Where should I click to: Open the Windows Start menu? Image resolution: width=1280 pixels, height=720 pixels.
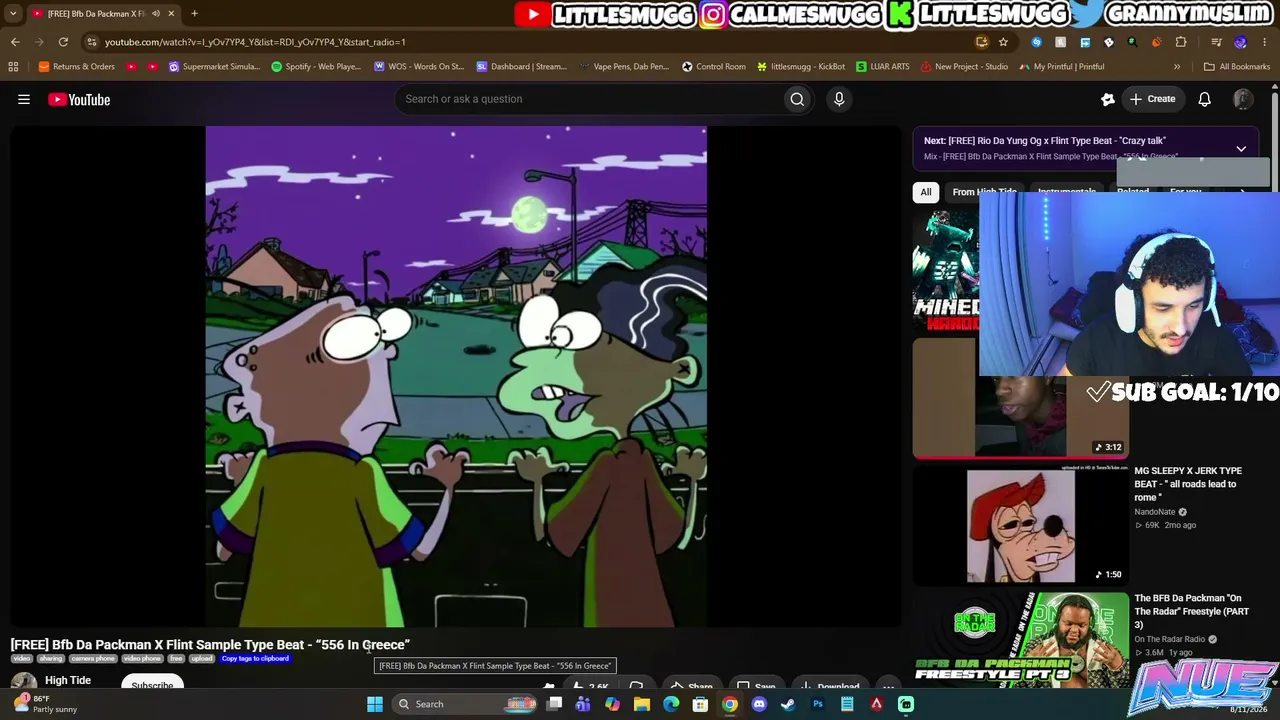[374, 704]
